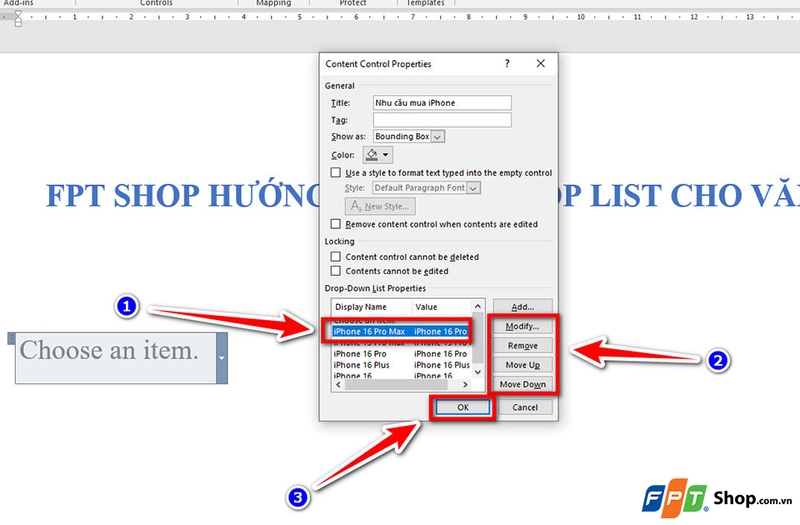Click the list scroll up arrow
Image resolution: width=800 pixels, height=525 pixels.
coord(478,306)
